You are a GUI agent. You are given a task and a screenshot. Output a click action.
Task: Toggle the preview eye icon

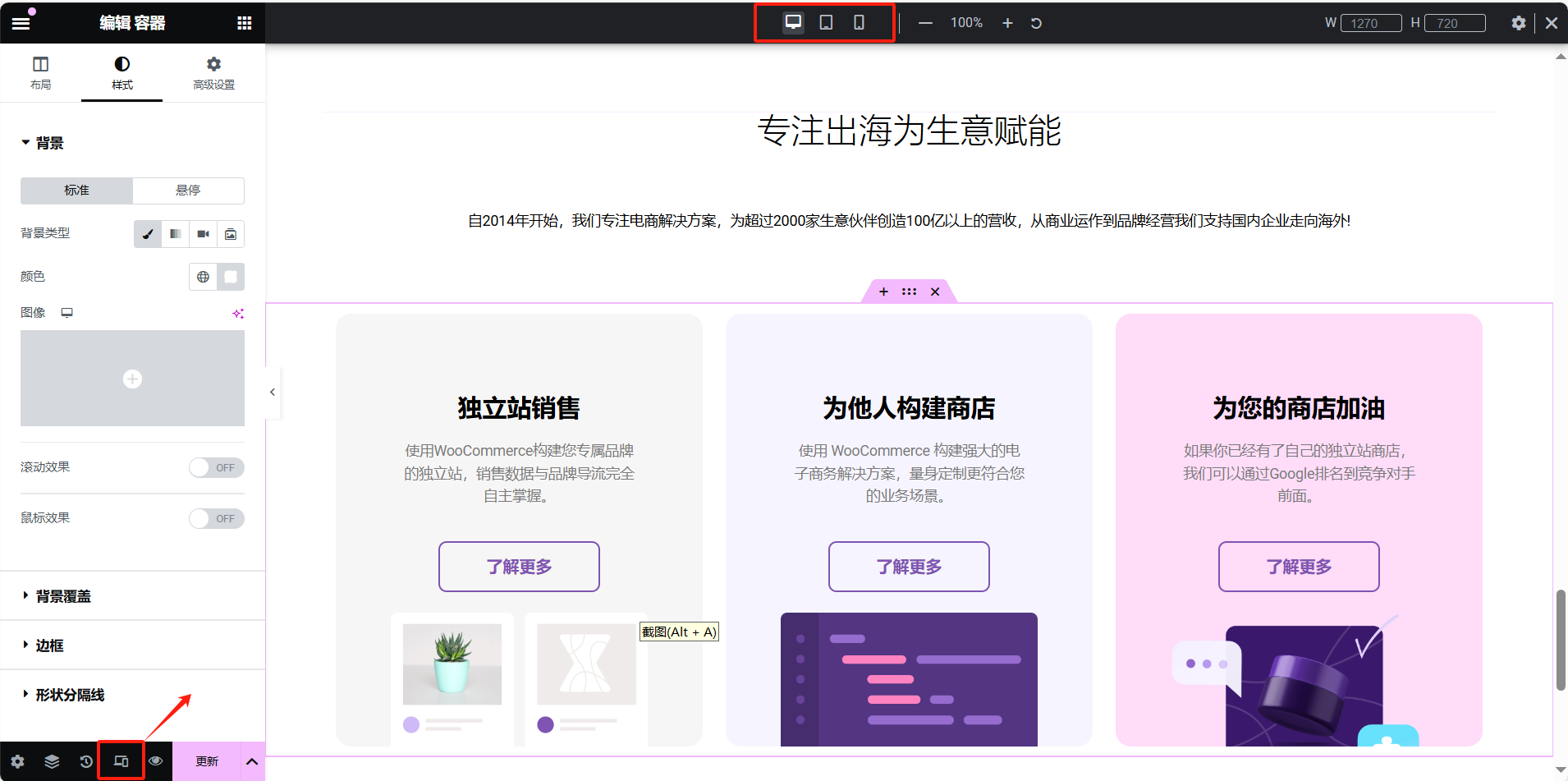click(x=155, y=761)
